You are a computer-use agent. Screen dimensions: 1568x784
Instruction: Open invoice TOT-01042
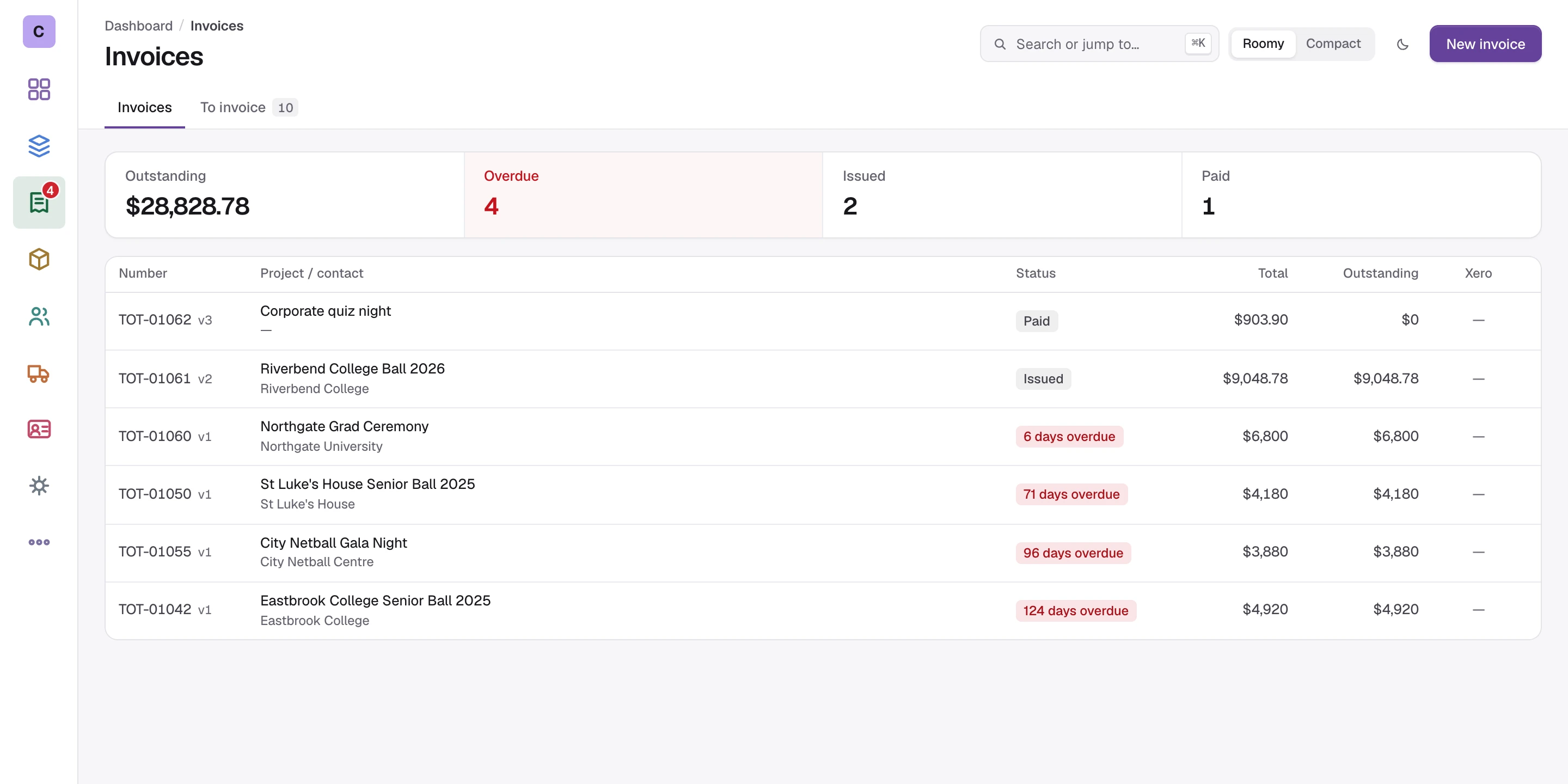[823, 610]
